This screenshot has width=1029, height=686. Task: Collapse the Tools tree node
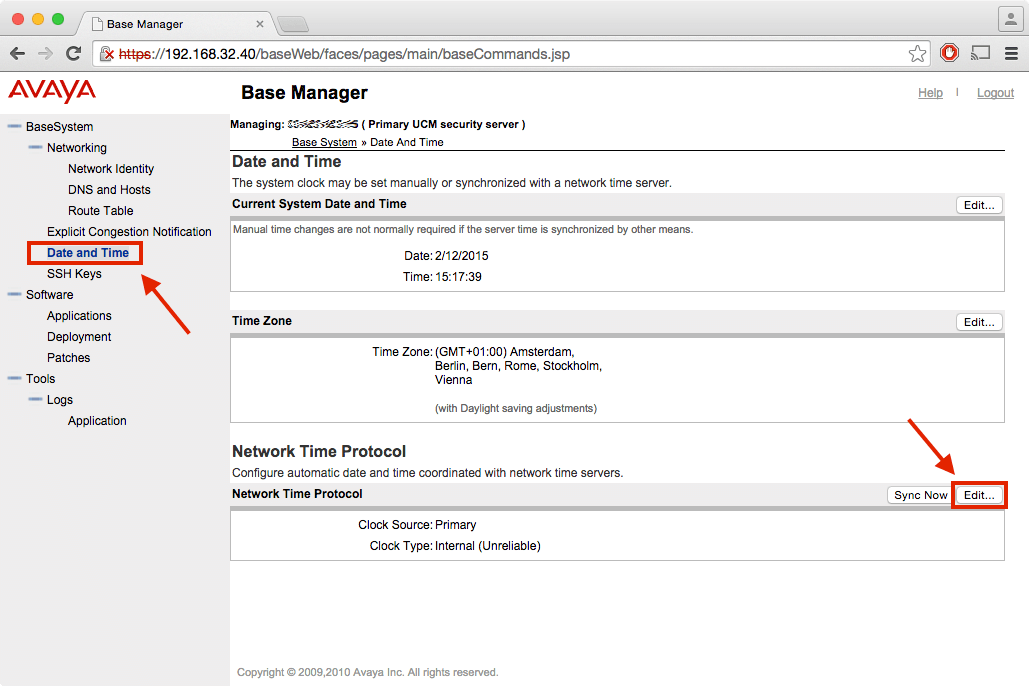[14, 378]
